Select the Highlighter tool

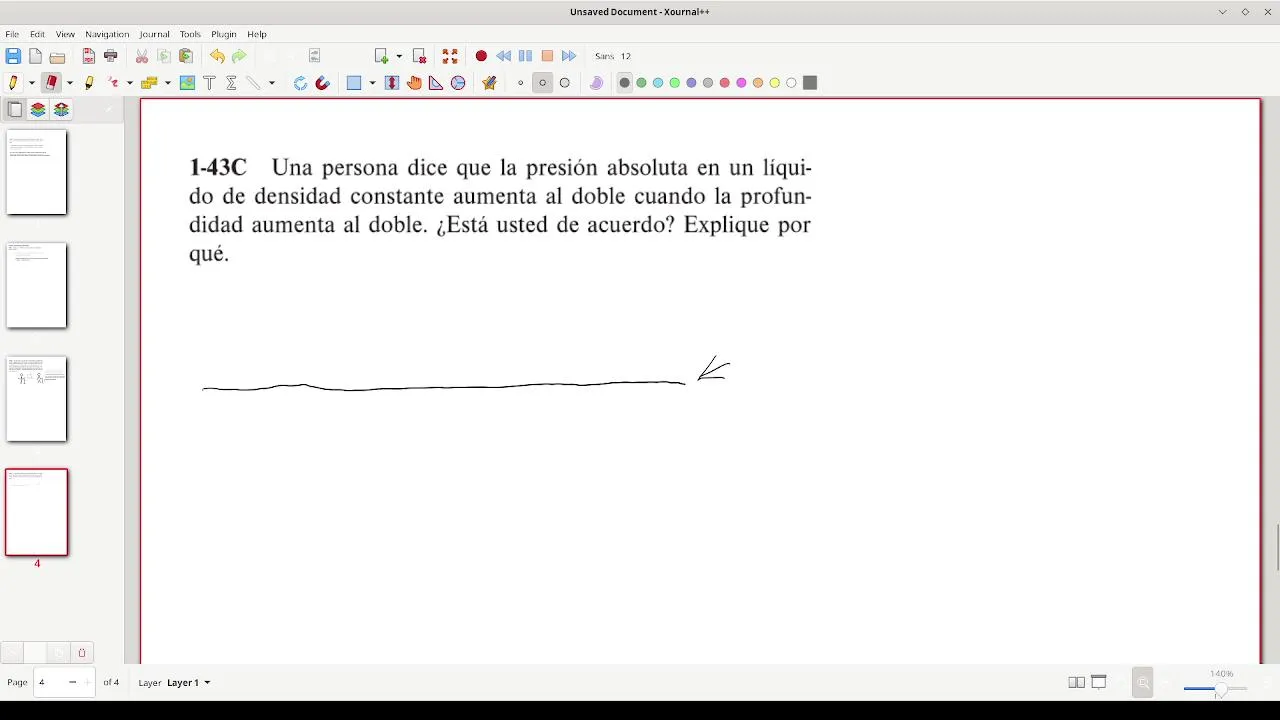click(89, 83)
